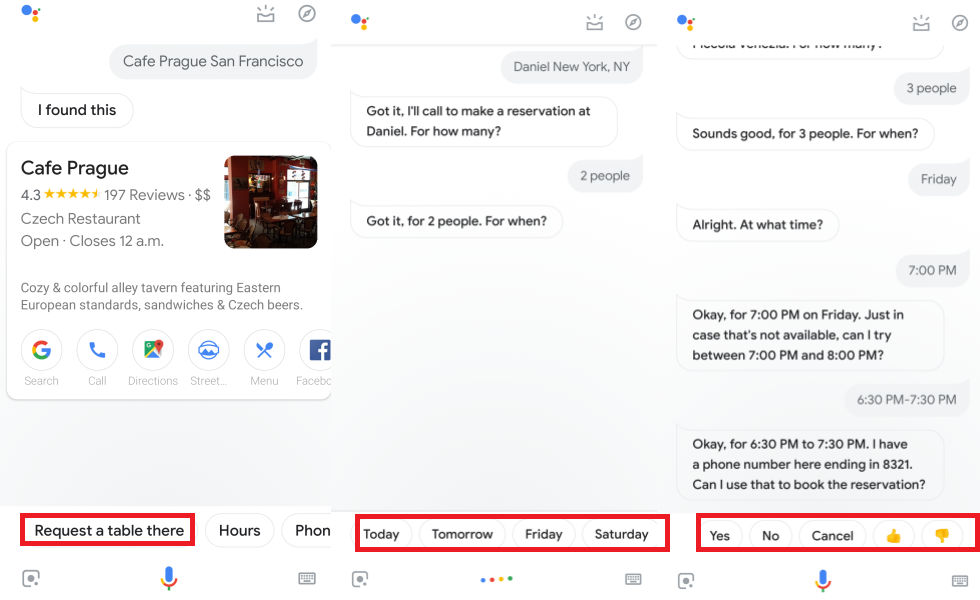Tap the phone number ending in 8321 reply
The width and height of the screenshot is (980, 600).
click(x=810, y=464)
